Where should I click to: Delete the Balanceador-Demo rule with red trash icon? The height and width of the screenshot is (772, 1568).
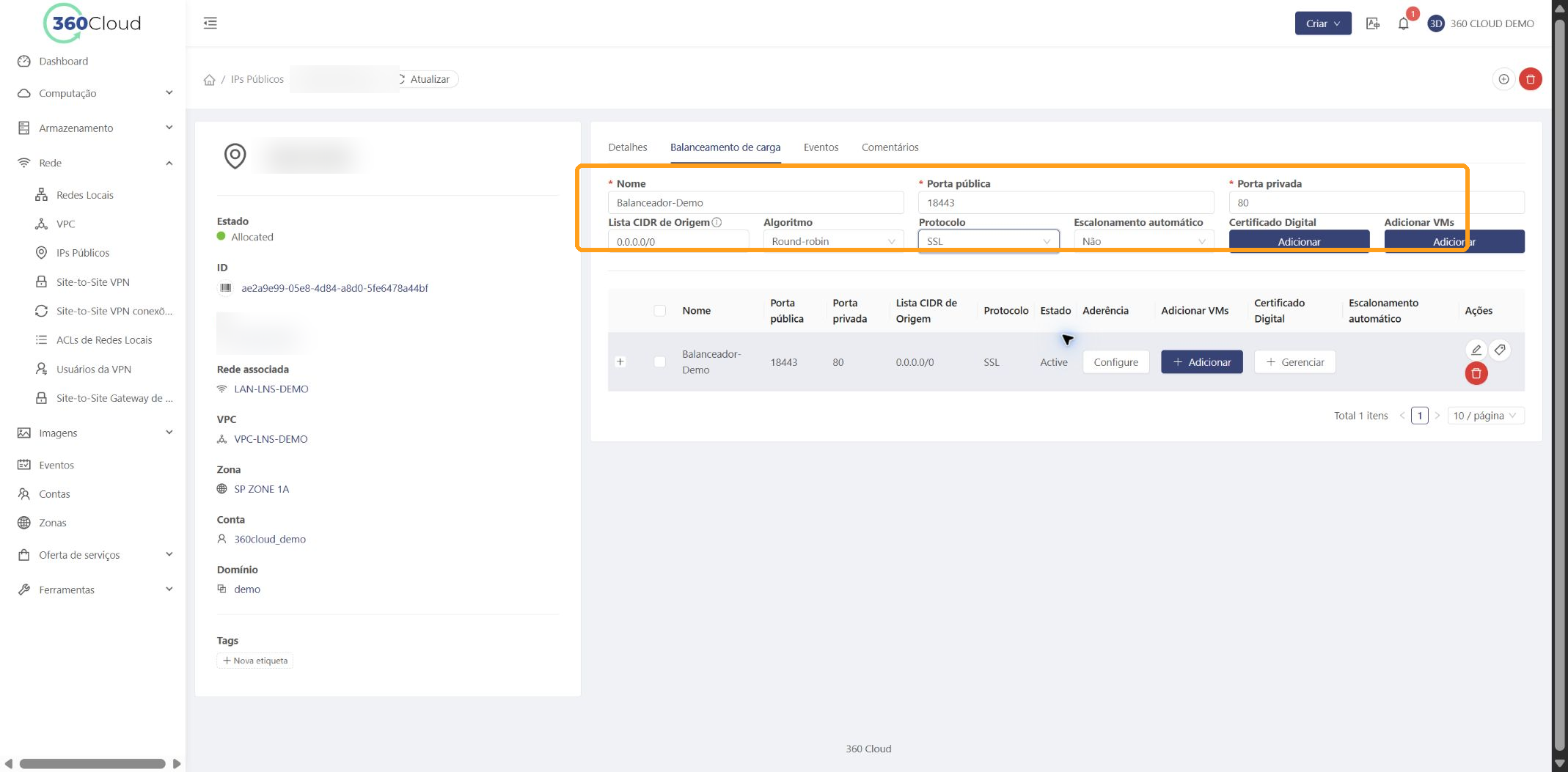[x=1476, y=373]
